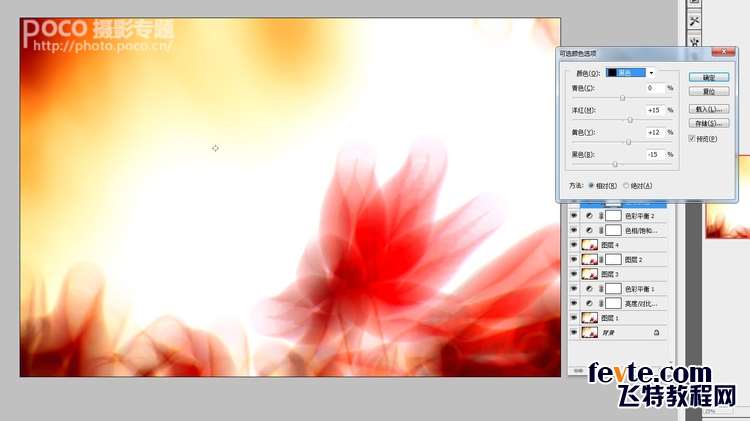The image size is (750, 421).
Task: Toggle the 预览(P) checkbox
Action: click(692, 139)
